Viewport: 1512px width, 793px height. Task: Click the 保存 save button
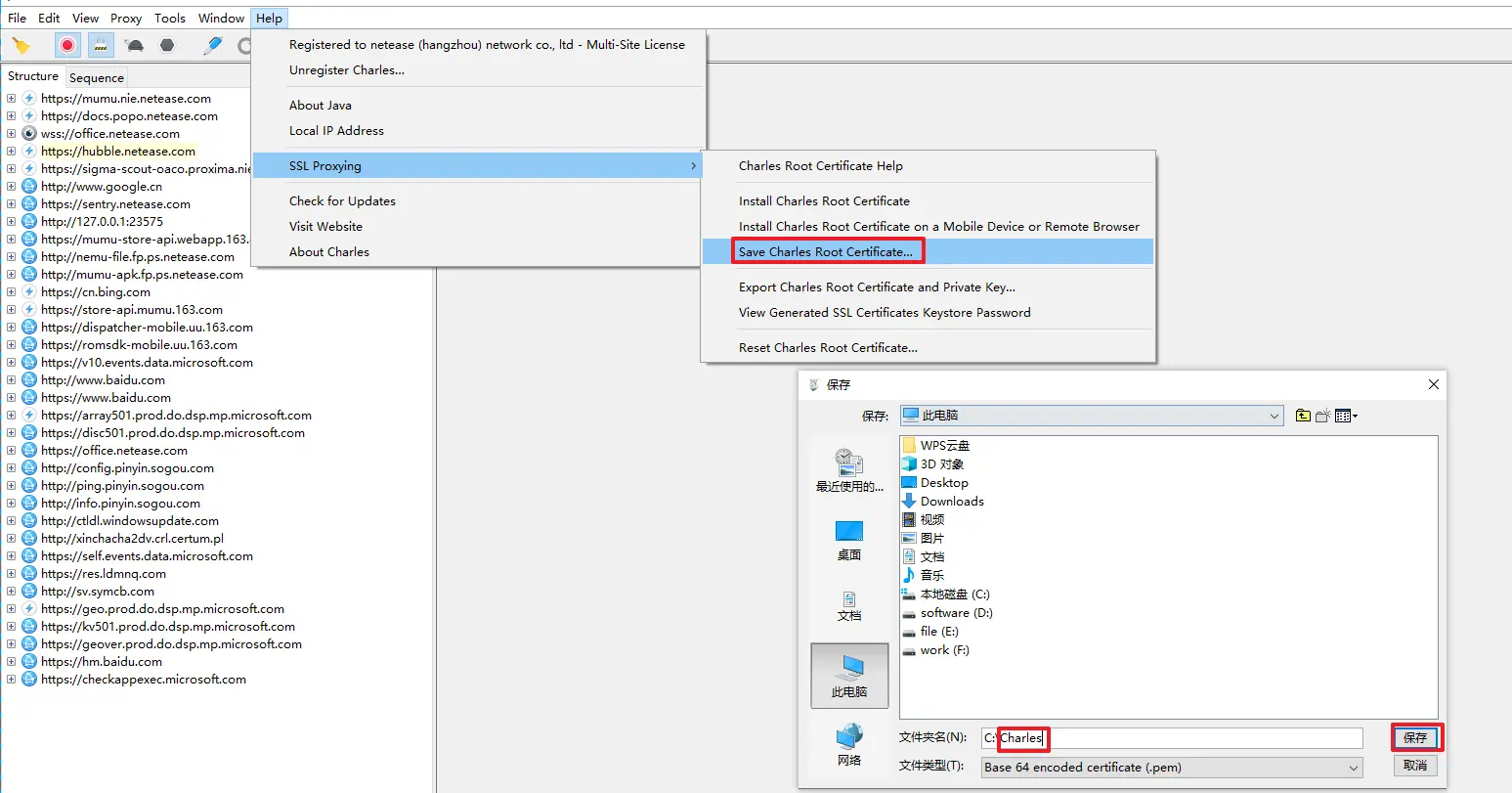(x=1415, y=737)
